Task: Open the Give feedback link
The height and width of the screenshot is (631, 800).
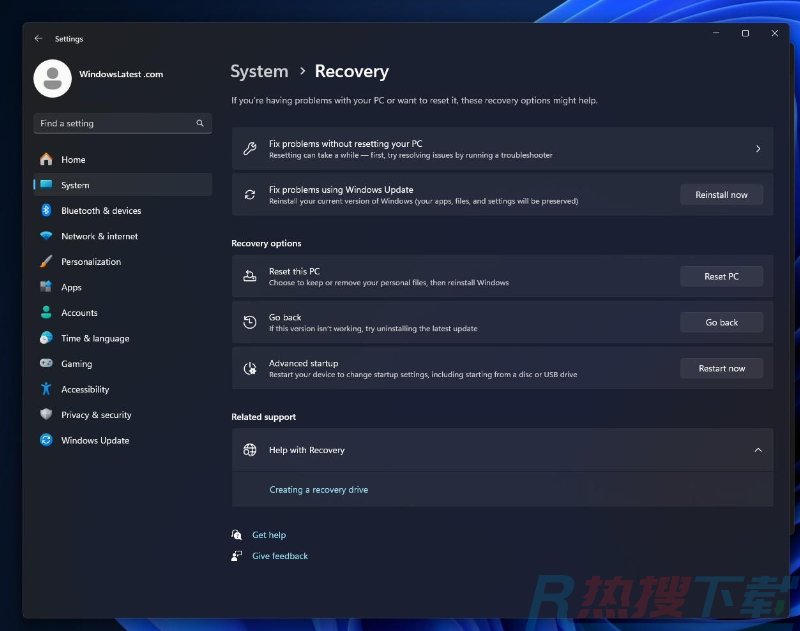Action: (280, 556)
